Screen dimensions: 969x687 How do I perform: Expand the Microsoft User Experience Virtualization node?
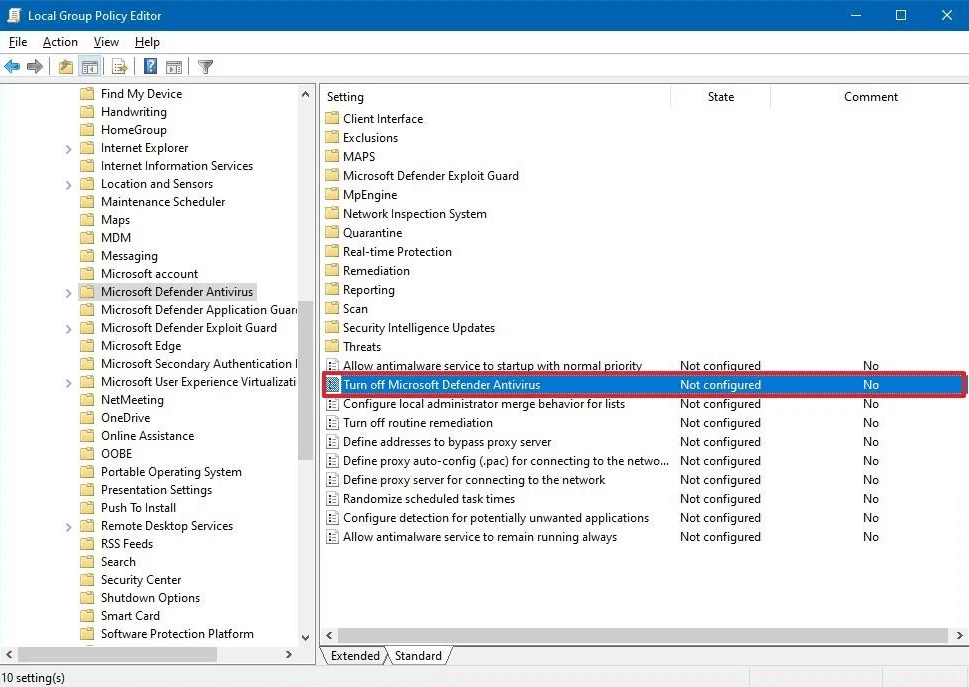[69, 383]
